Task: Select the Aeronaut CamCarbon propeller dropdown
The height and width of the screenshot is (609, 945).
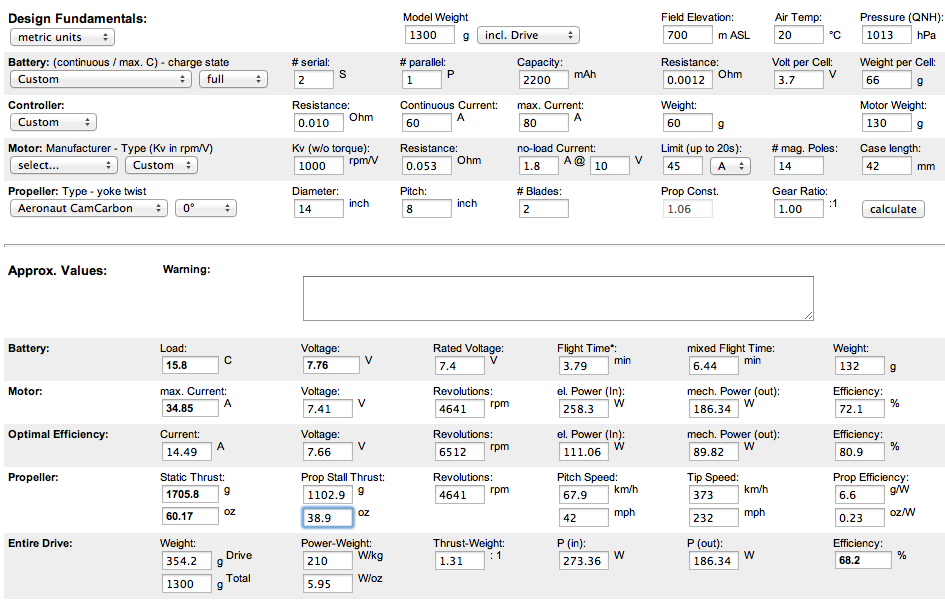Action: (x=89, y=208)
